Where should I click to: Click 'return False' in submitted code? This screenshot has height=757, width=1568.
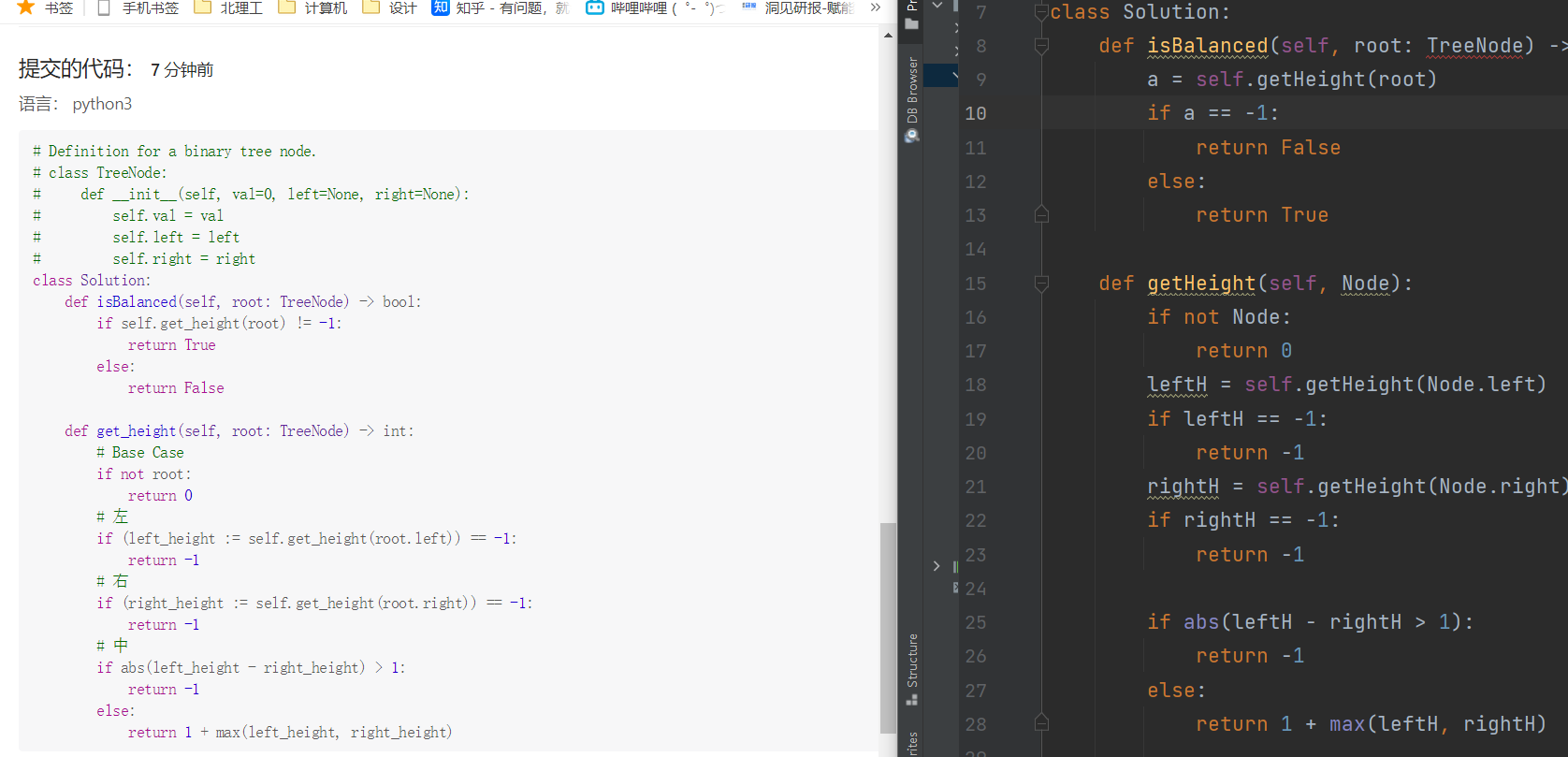pyautogui.click(x=176, y=388)
